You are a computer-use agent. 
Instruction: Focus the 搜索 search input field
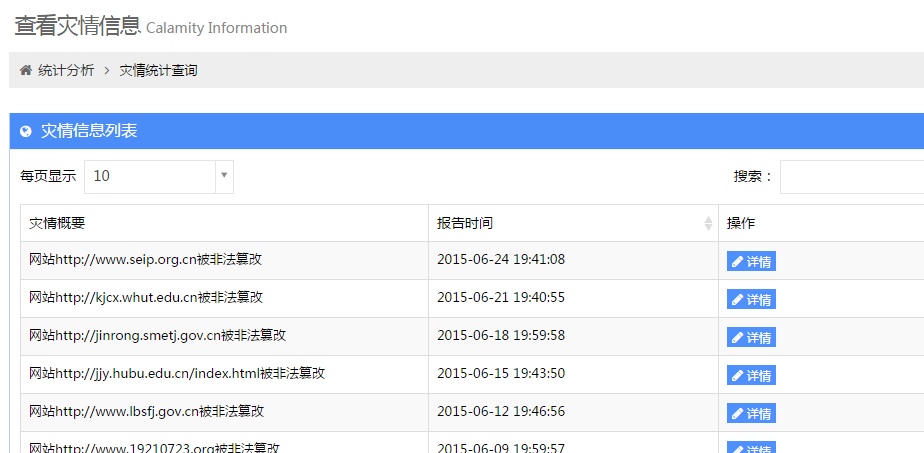point(850,176)
